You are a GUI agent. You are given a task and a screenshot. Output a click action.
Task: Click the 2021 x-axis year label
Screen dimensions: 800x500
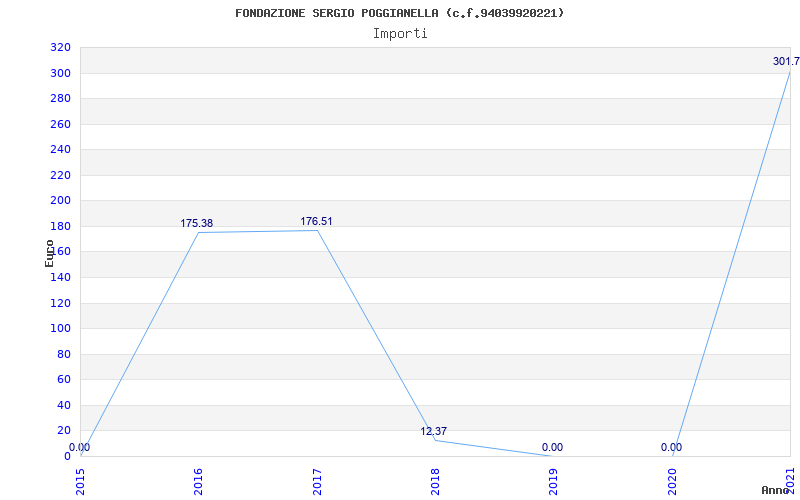coord(790,482)
